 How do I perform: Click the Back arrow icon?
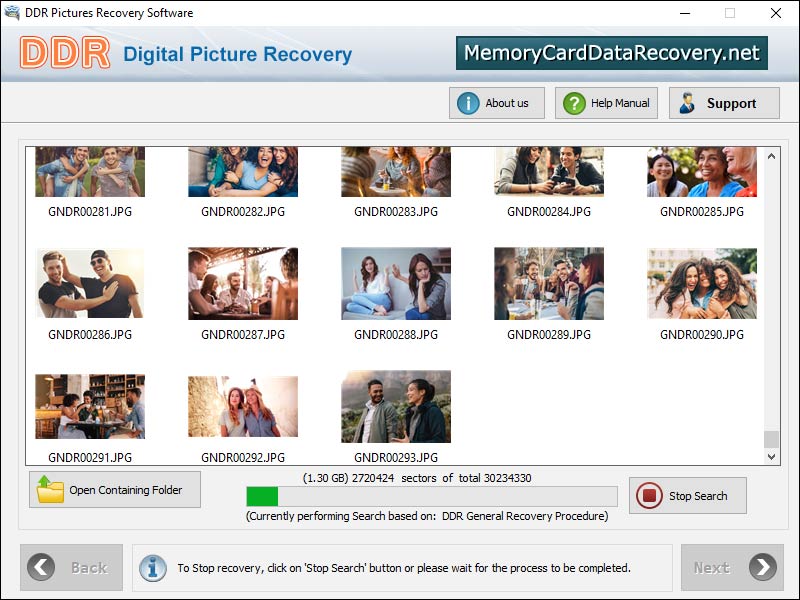coord(41,567)
